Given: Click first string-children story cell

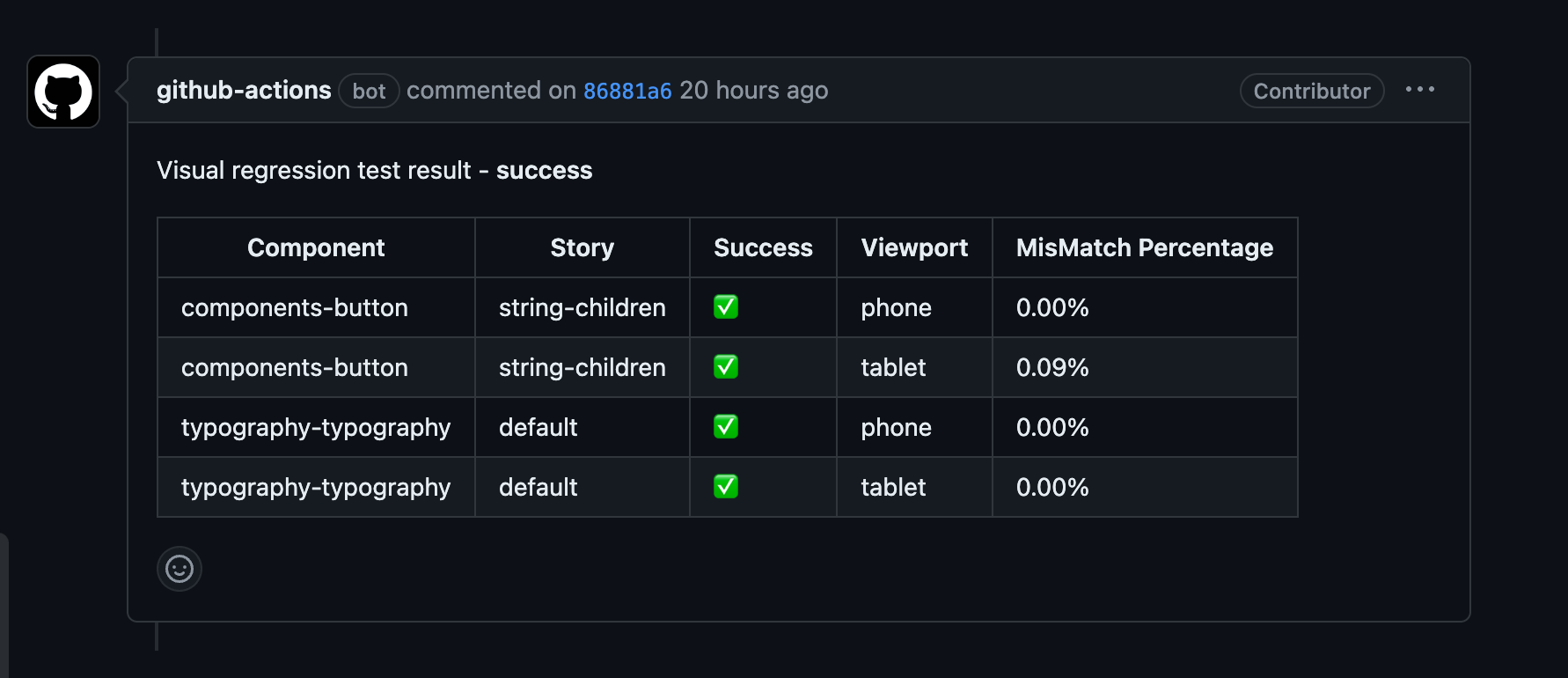Looking at the screenshot, I should (x=582, y=307).
